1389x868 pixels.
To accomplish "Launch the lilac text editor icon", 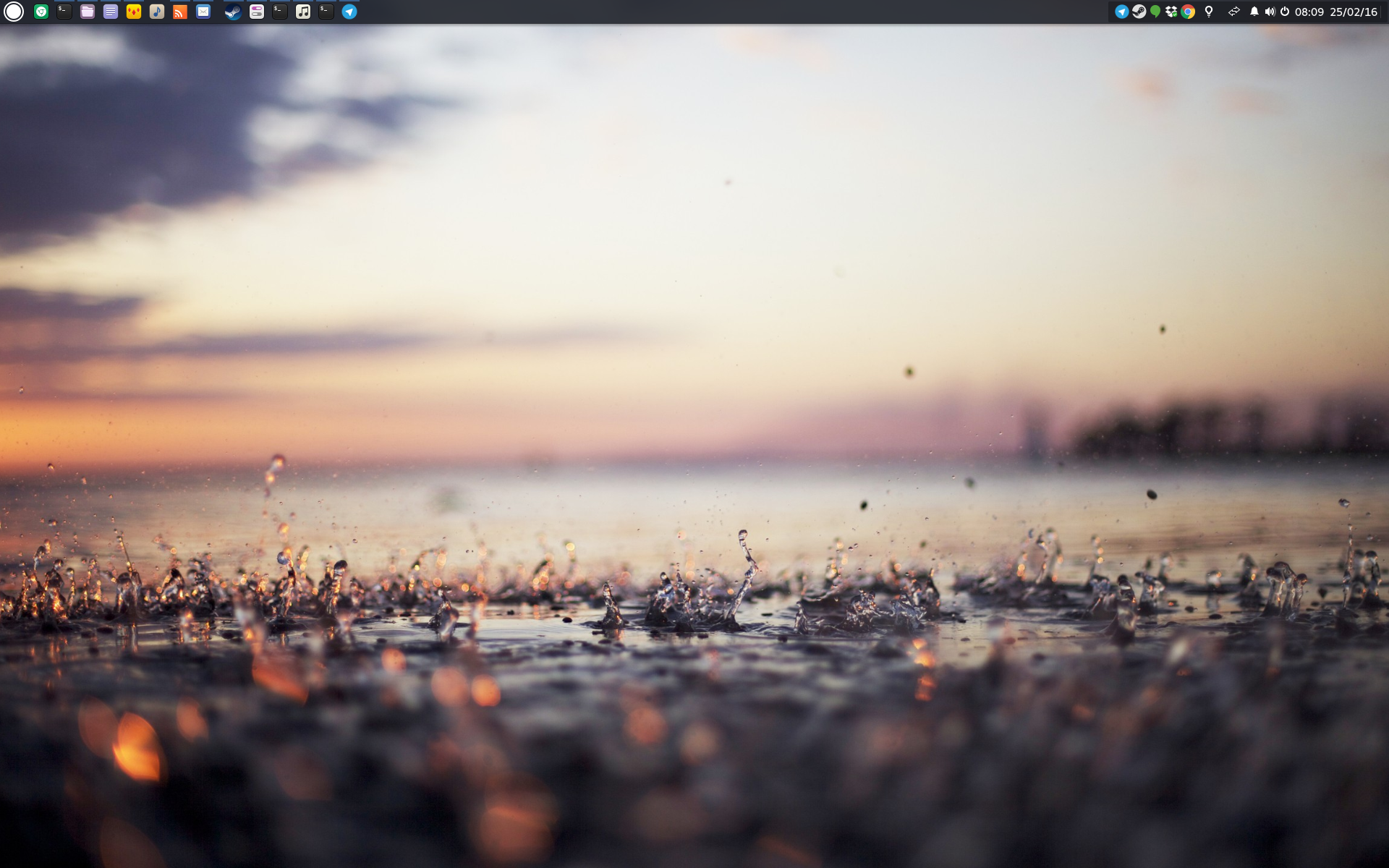I will [x=111, y=12].
